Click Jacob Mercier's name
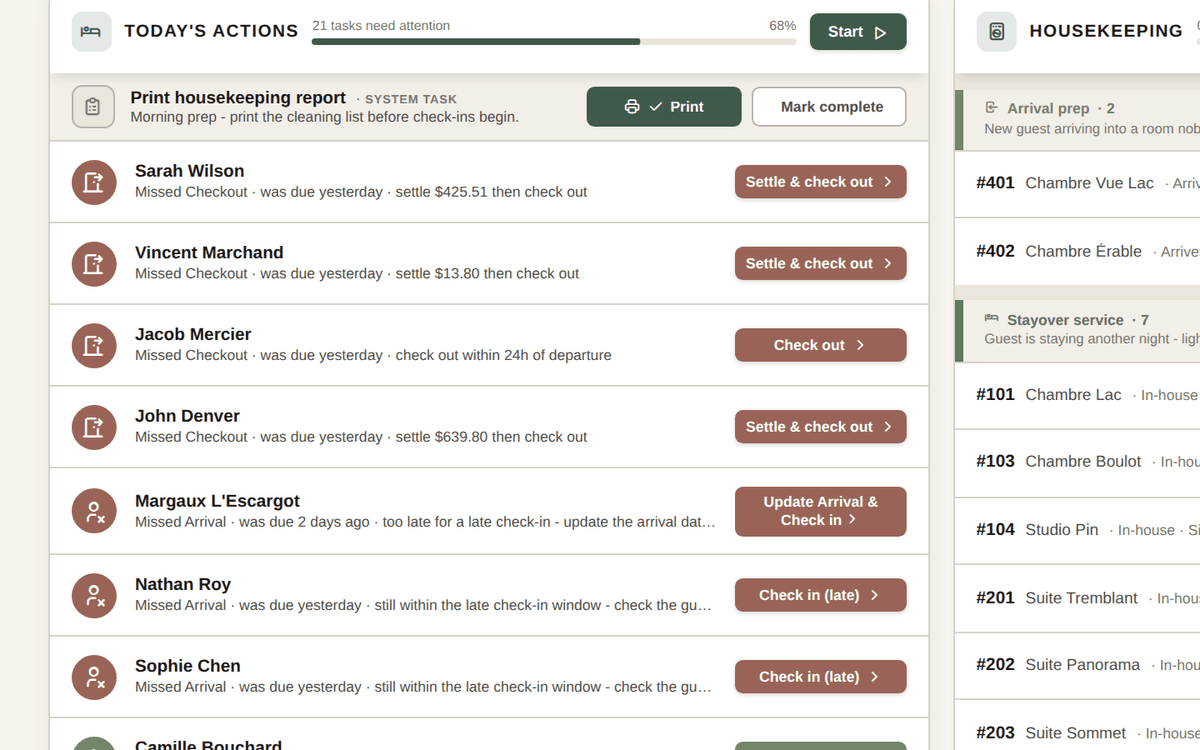This screenshot has height=750, width=1200. point(193,334)
